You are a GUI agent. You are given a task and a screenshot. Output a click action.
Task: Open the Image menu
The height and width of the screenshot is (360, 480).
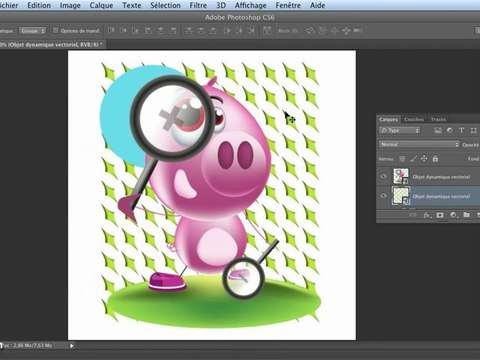pyautogui.click(x=70, y=5)
